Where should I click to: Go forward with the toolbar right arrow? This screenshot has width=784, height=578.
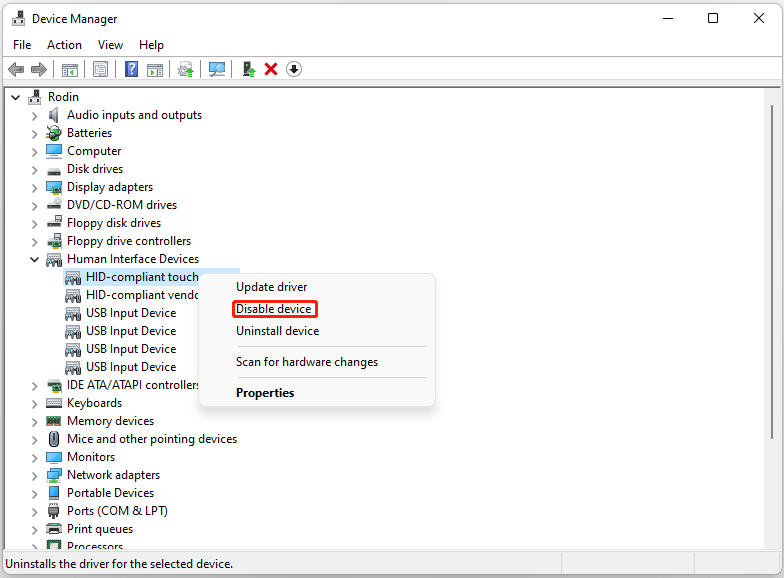tap(38, 69)
